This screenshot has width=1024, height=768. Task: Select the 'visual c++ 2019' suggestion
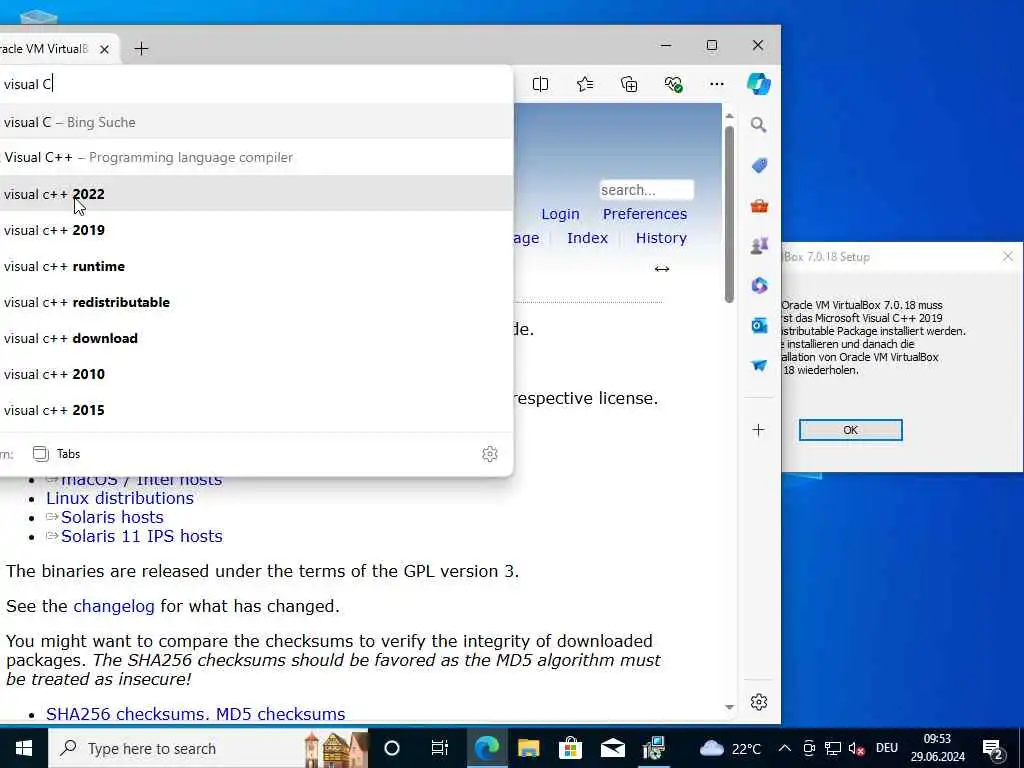click(x=256, y=230)
